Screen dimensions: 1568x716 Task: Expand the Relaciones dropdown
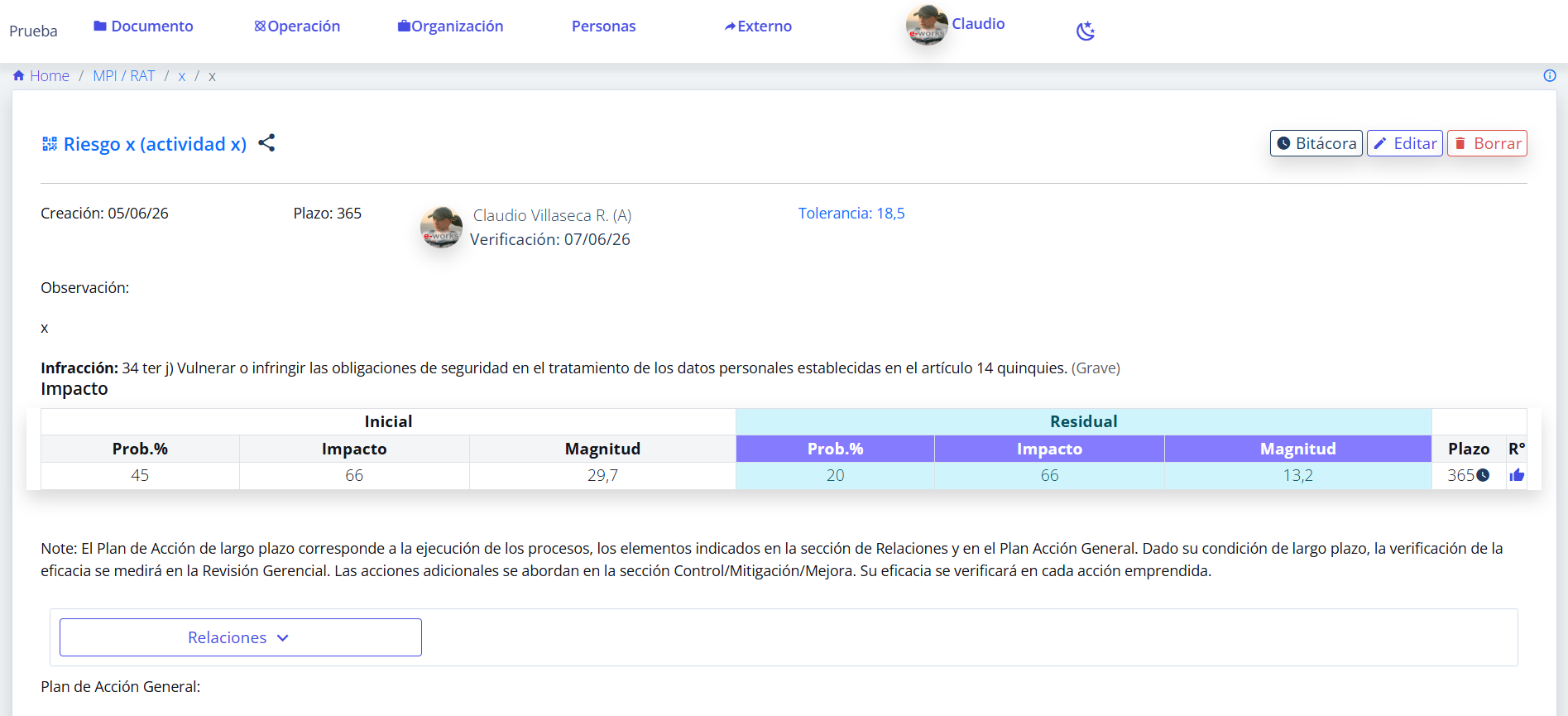(x=241, y=637)
